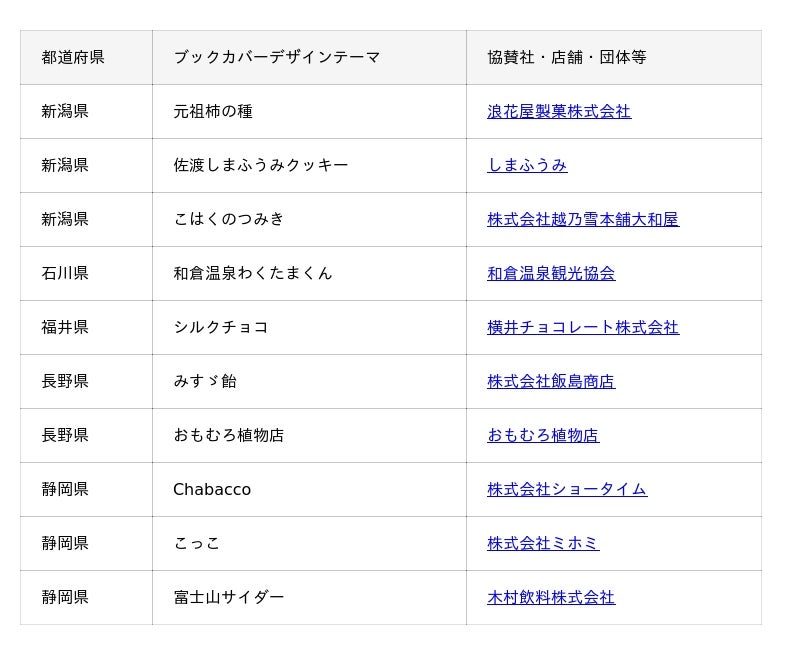Select the 元祖柿の種 theme cell
The height and width of the screenshot is (655, 800).
point(213,112)
